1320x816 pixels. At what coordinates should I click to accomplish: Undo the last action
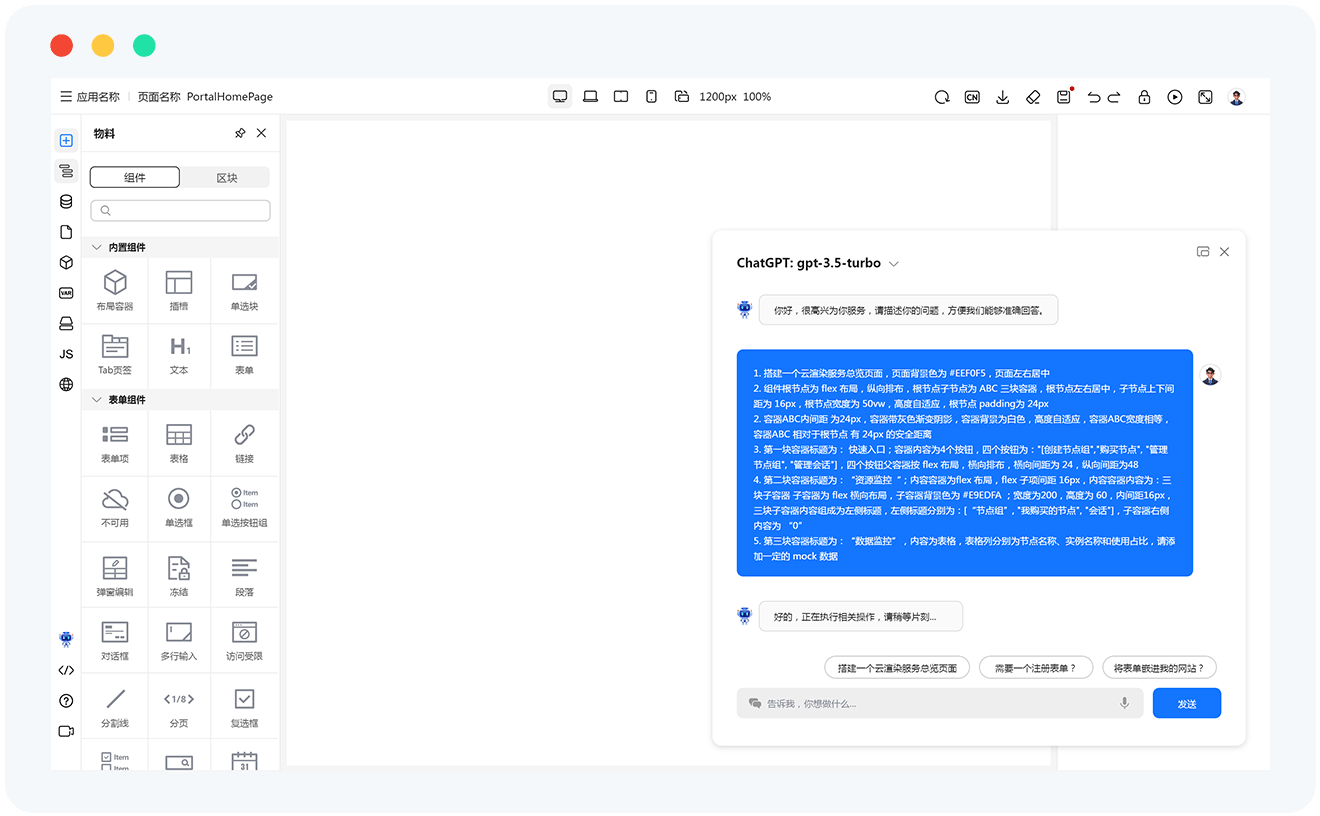coord(1093,96)
